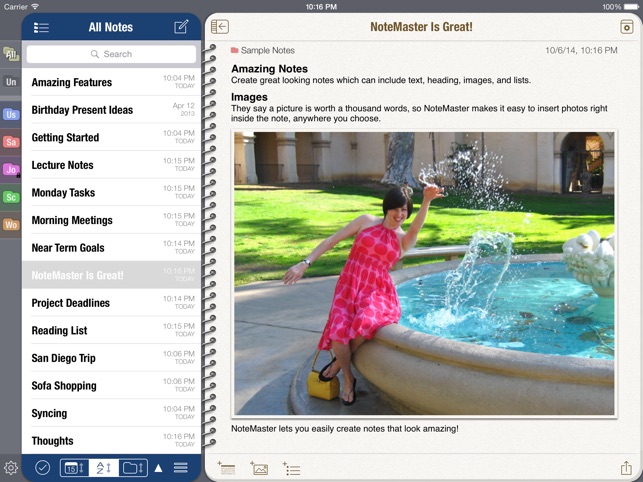Tap the "All Notes" list title

point(111,27)
